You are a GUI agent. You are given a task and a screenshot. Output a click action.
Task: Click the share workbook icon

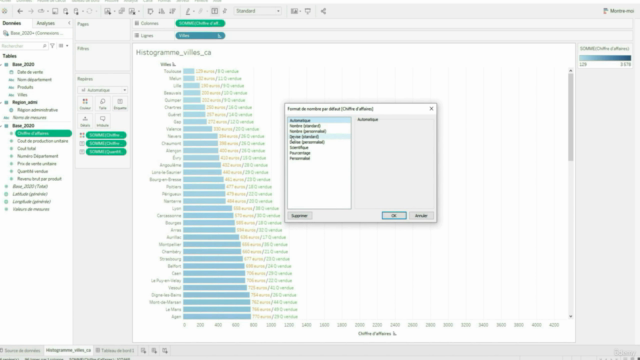323,11
